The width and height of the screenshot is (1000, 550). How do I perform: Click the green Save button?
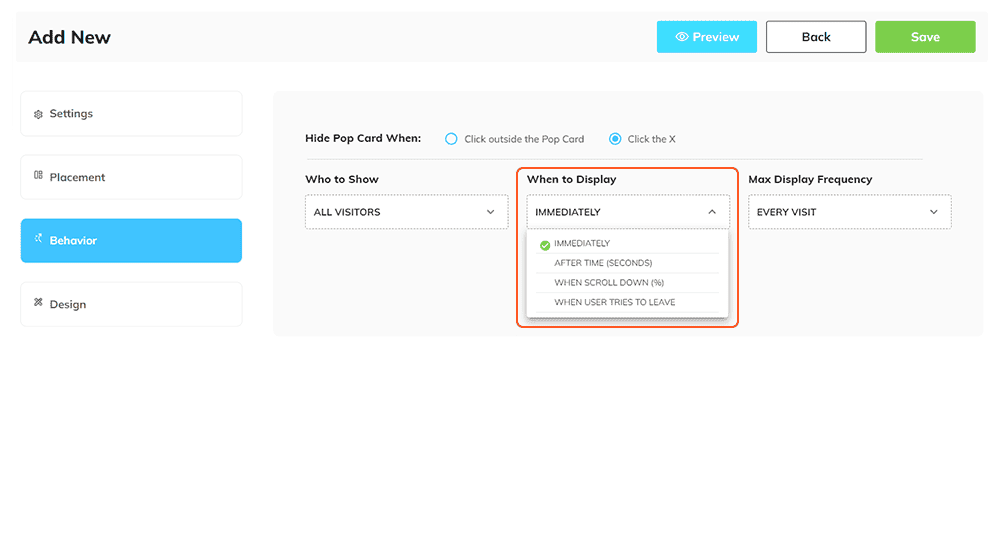925,37
